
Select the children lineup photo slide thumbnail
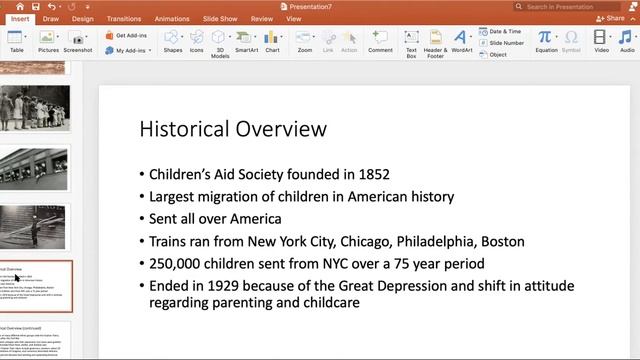click(35, 109)
